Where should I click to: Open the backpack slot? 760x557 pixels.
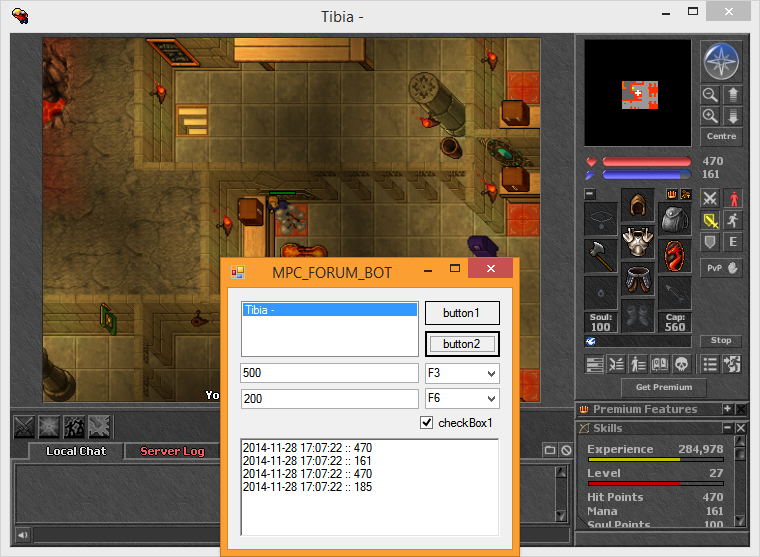pos(675,219)
